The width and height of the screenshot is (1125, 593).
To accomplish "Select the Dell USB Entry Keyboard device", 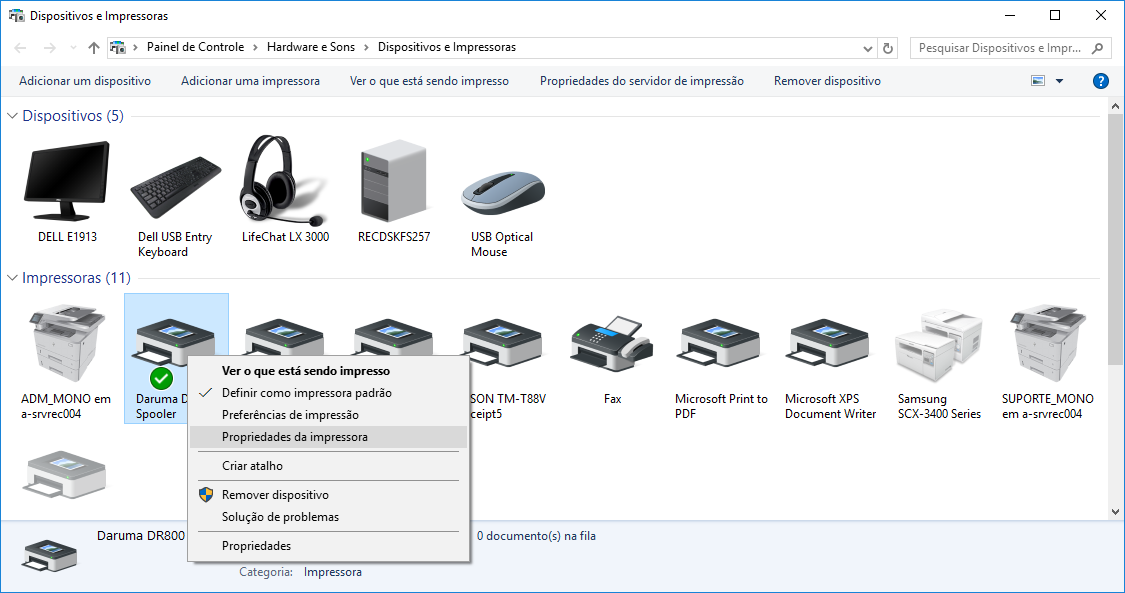I will [176, 196].
